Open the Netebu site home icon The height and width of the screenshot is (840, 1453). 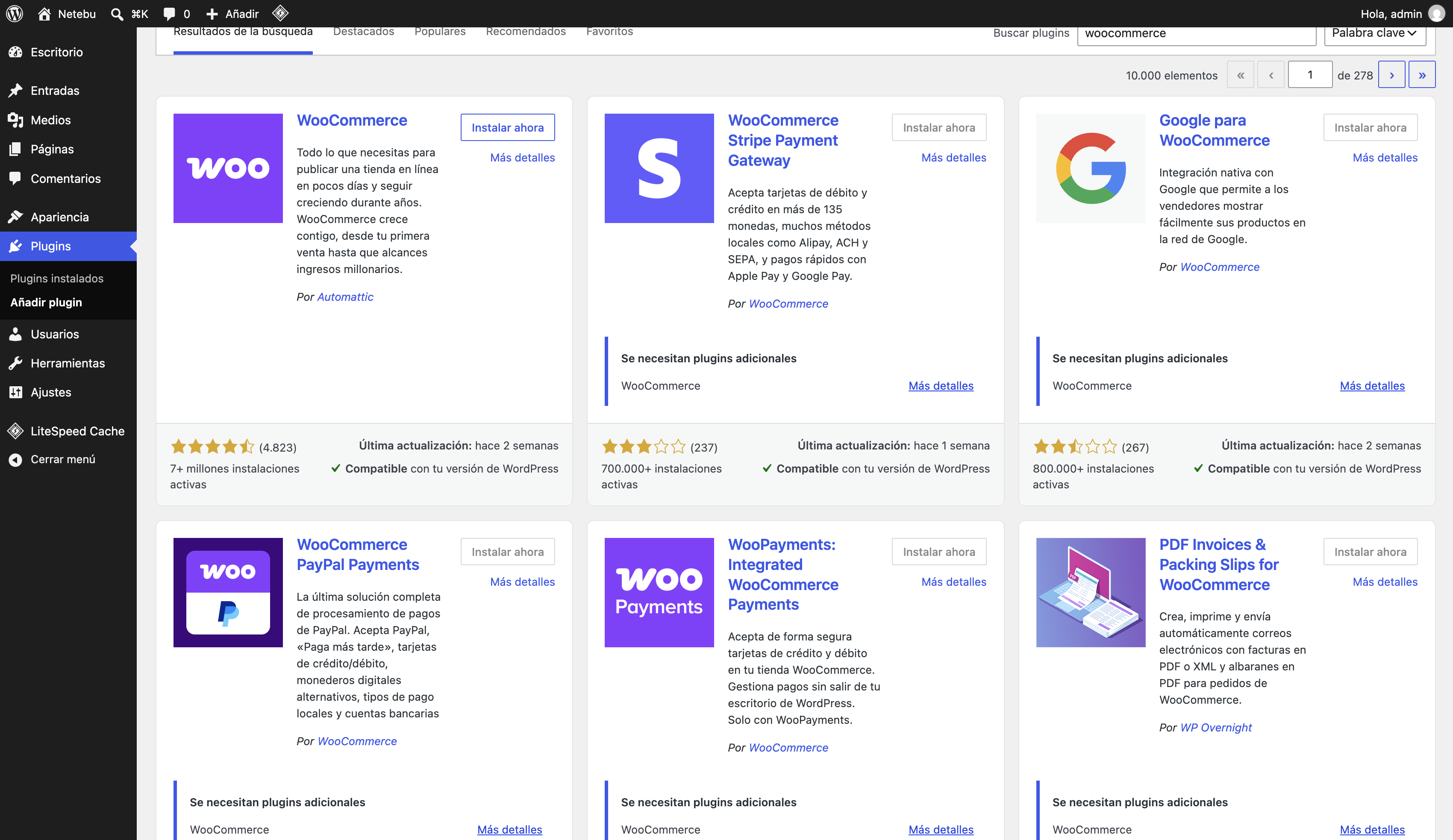(x=44, y=13)
